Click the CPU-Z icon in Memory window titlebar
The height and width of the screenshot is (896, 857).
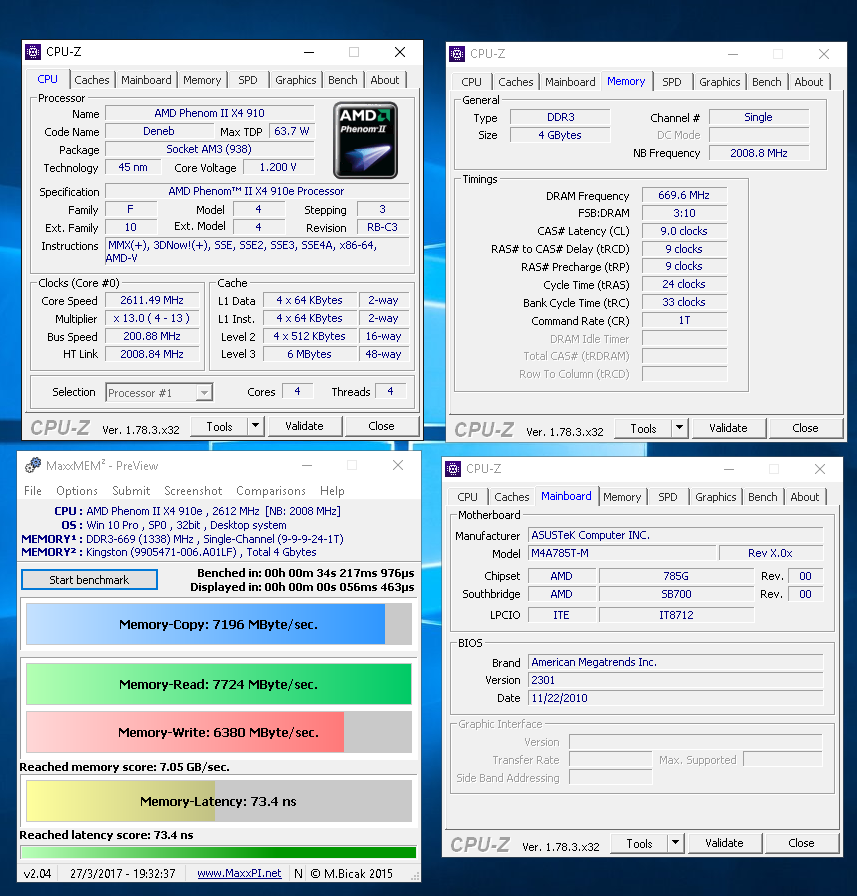(457, 54)
